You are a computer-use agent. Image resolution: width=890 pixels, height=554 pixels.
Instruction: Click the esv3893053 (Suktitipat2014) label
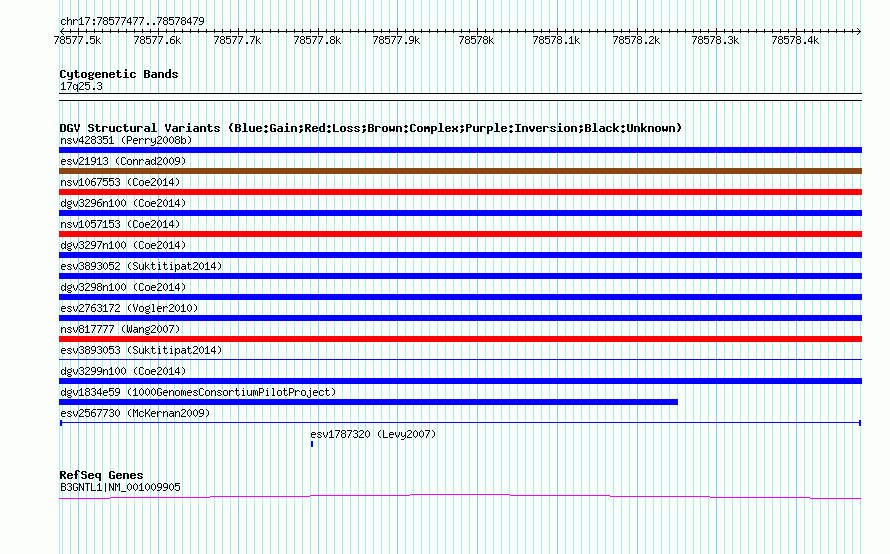click(141, 350)
